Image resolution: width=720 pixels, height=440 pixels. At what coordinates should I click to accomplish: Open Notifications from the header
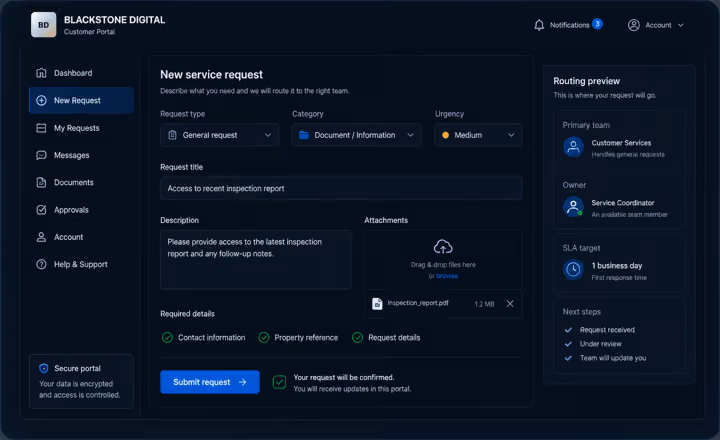coord(569,25)
